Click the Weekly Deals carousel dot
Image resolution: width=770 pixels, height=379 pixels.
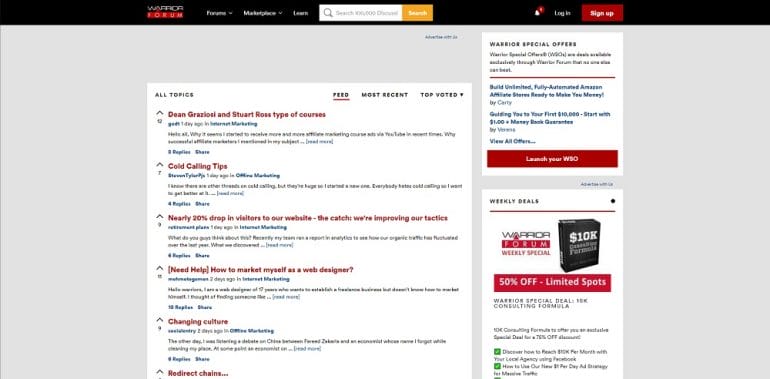(612, 201)
